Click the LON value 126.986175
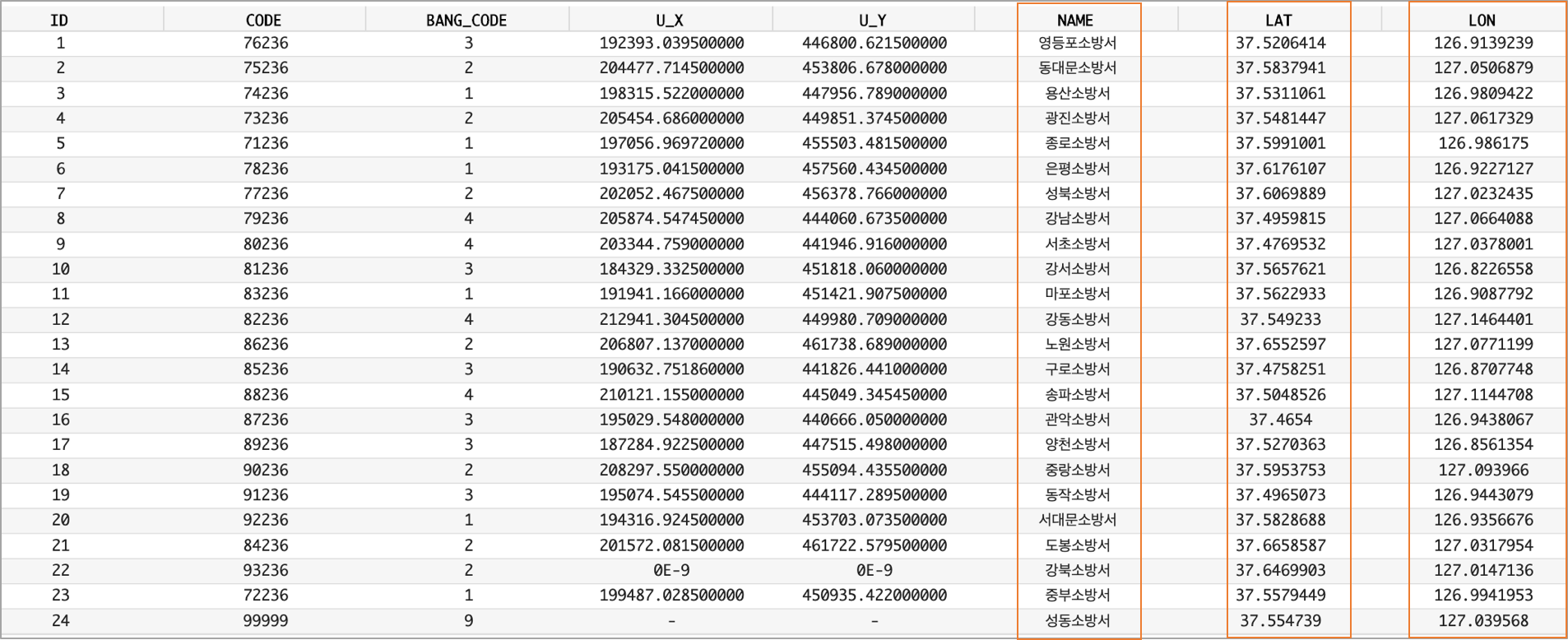 pos(1483,143)
